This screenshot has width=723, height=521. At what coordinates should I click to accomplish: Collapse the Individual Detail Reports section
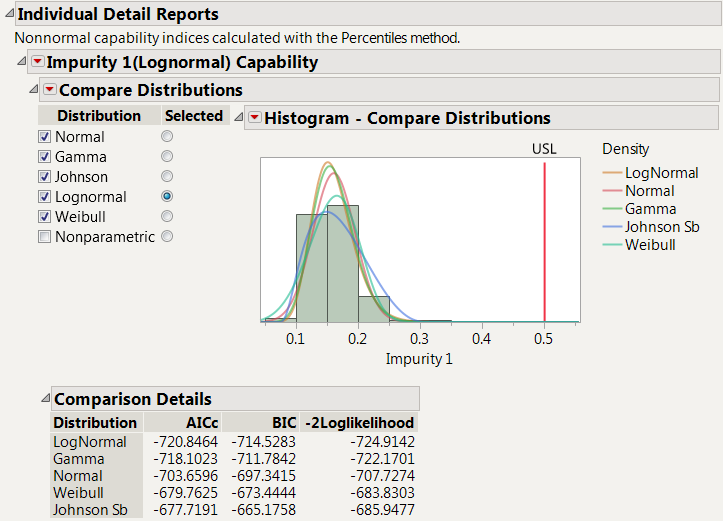[x=9, y=13]
